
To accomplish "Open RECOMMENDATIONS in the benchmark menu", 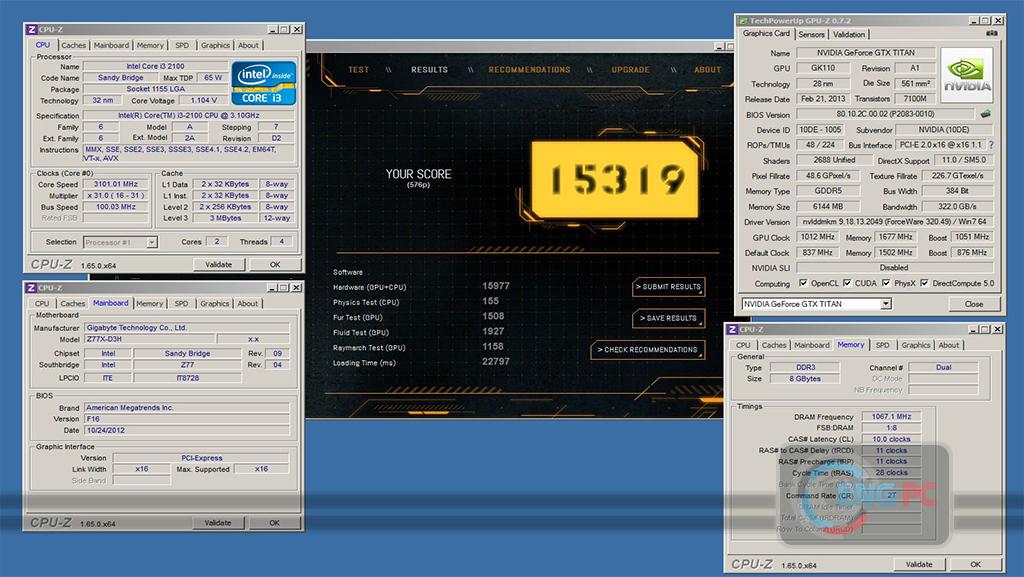I will pyautogui.click(x=529, y=70).
